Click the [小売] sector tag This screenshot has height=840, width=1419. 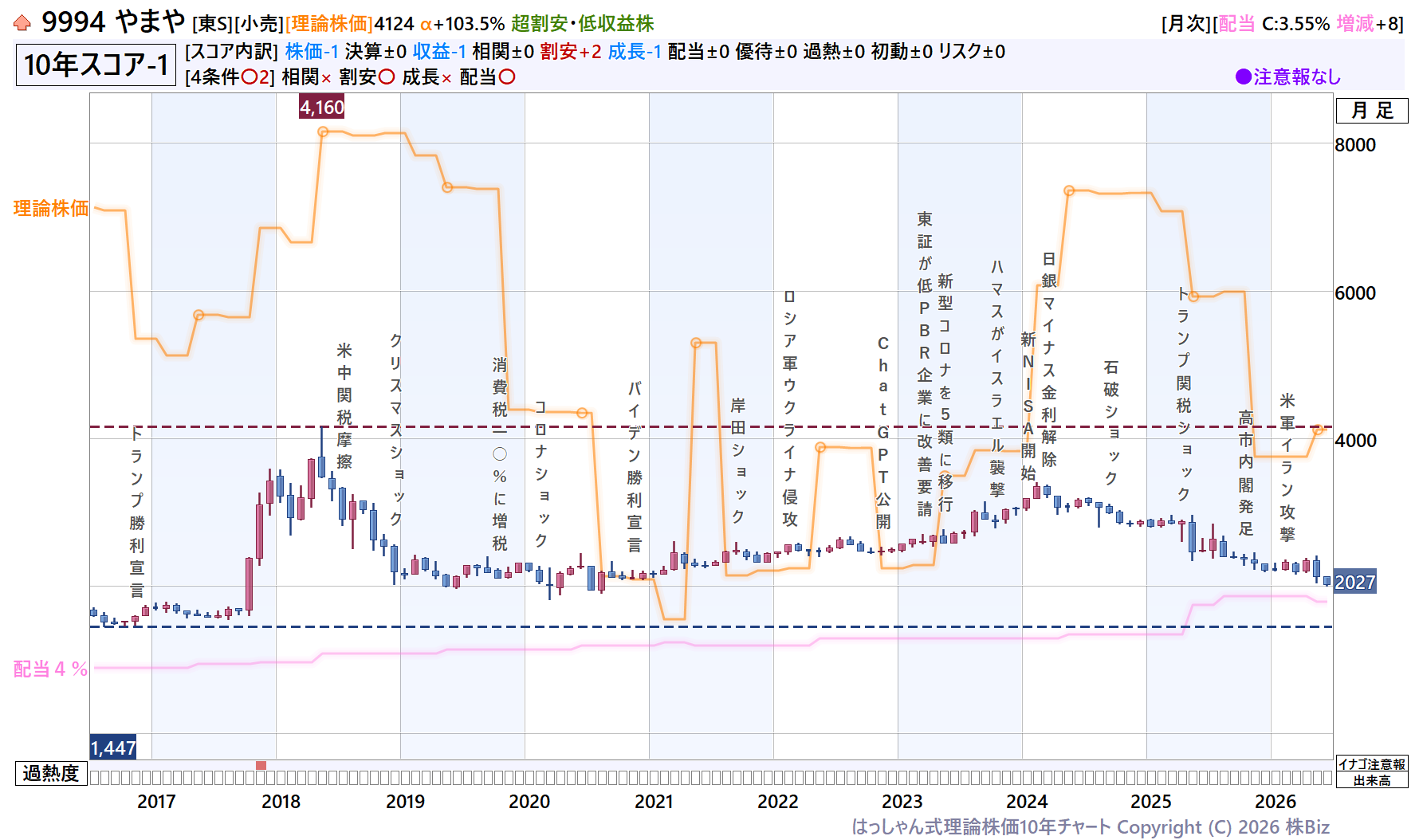[259, 24]
